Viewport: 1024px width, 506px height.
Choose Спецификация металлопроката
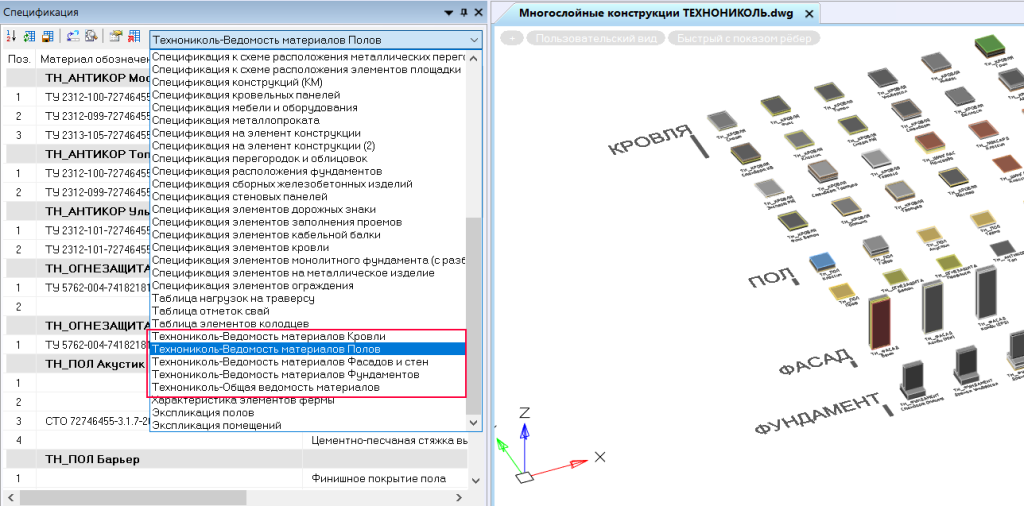coord(308,120)
